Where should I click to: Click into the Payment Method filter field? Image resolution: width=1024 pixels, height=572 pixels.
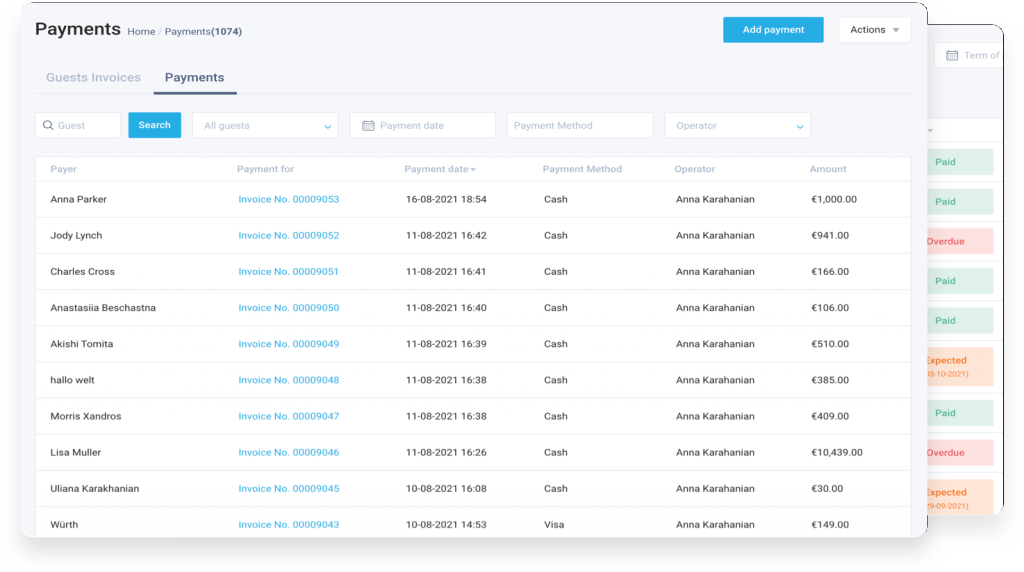579,126
